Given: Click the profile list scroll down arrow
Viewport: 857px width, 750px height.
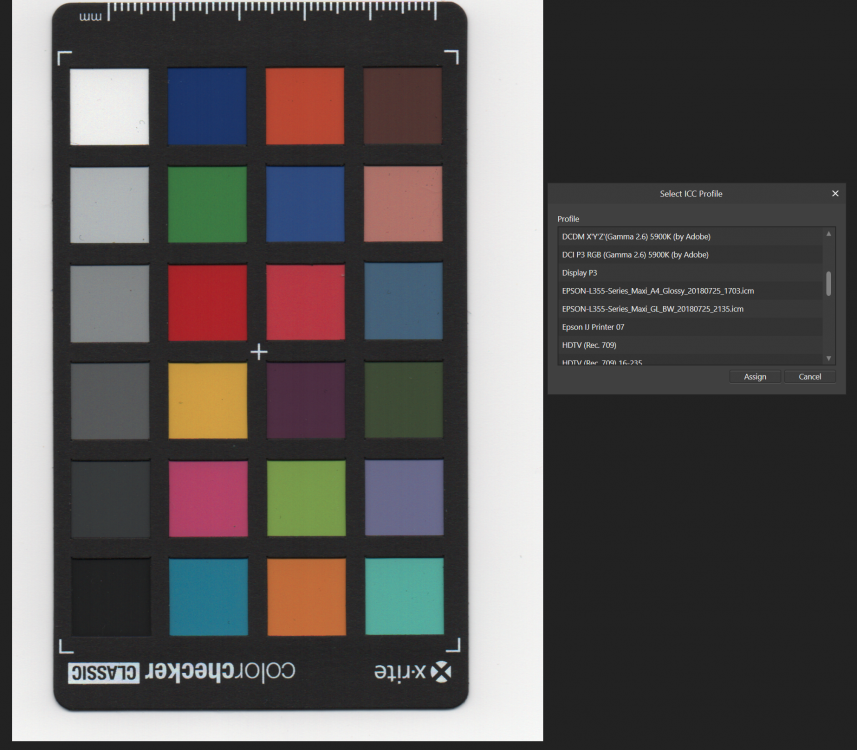Looking at the screenshot, I should point(828,358).
